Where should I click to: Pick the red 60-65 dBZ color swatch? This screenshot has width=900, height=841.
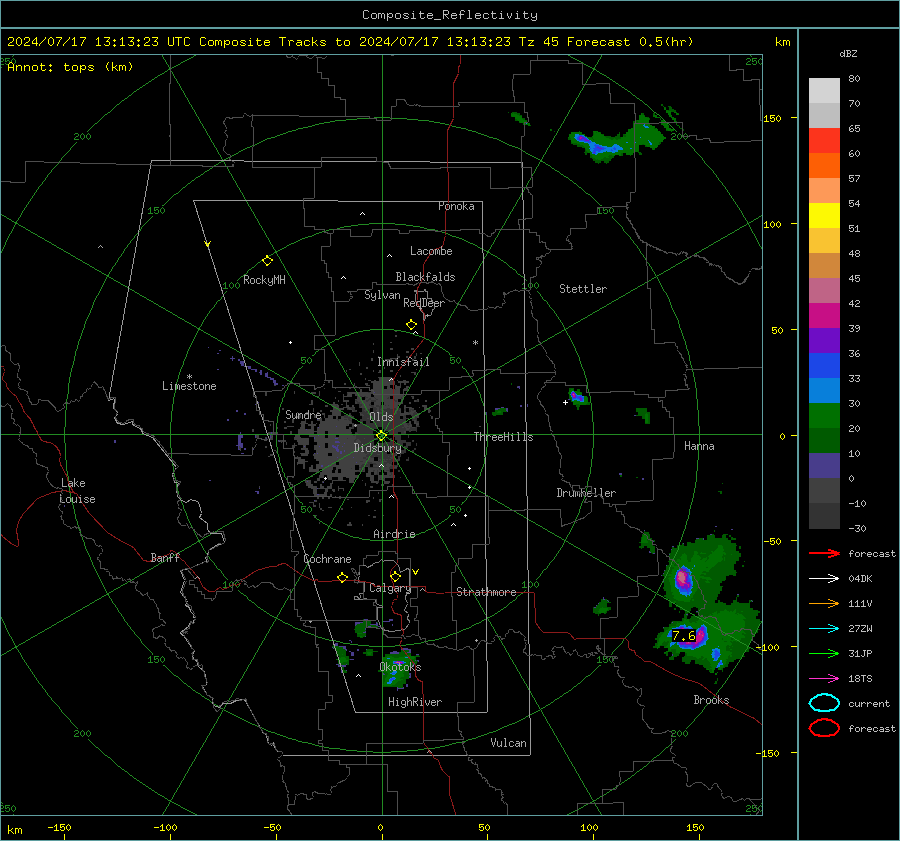(824, 141)
